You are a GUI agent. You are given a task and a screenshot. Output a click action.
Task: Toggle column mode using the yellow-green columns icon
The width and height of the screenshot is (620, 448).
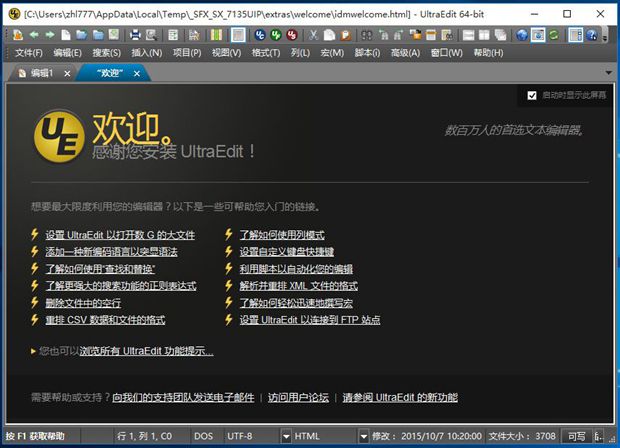[216, 35]
